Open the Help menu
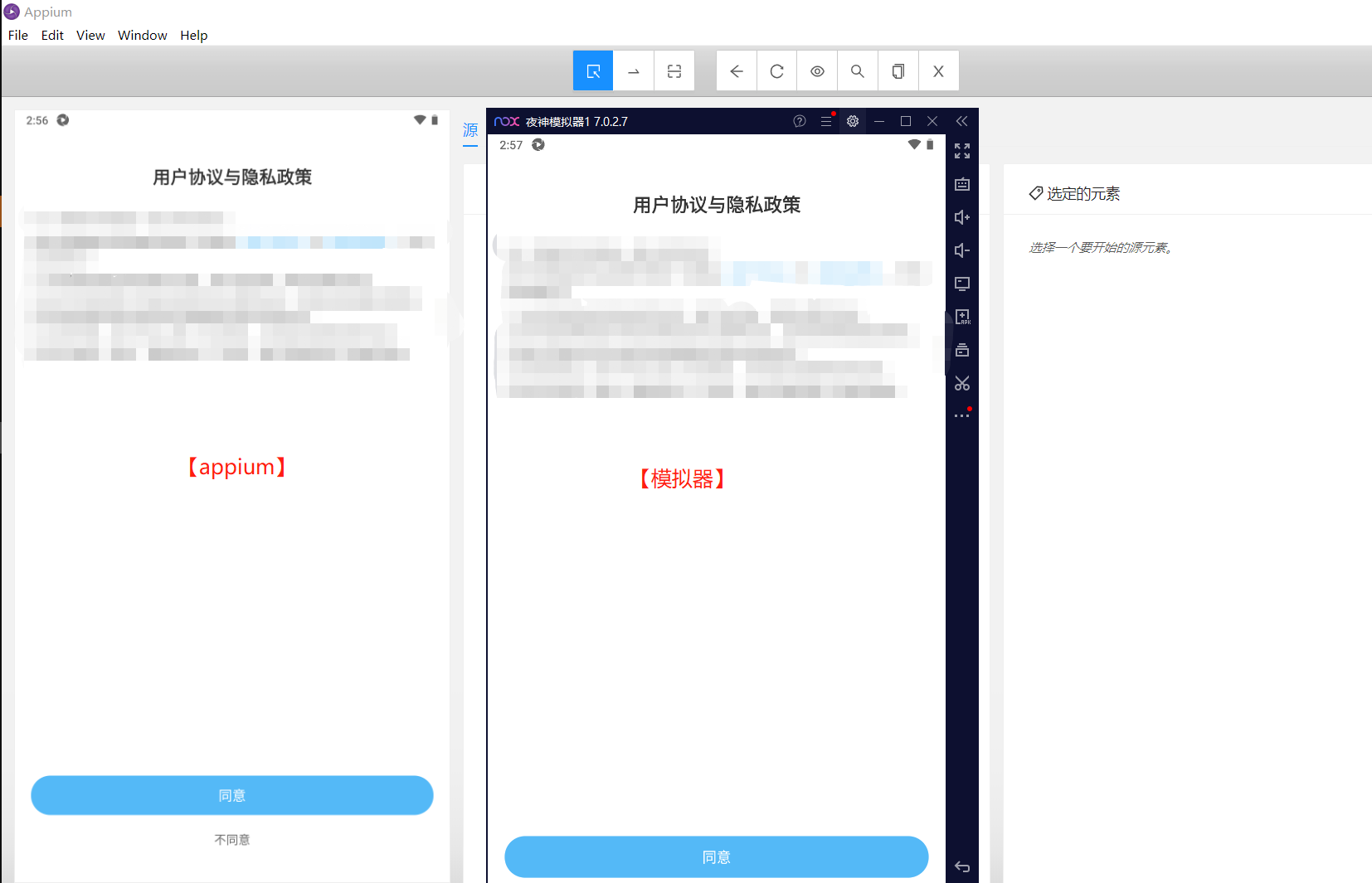Screen dimensions: 1372x883 click(x=194, y=35)
